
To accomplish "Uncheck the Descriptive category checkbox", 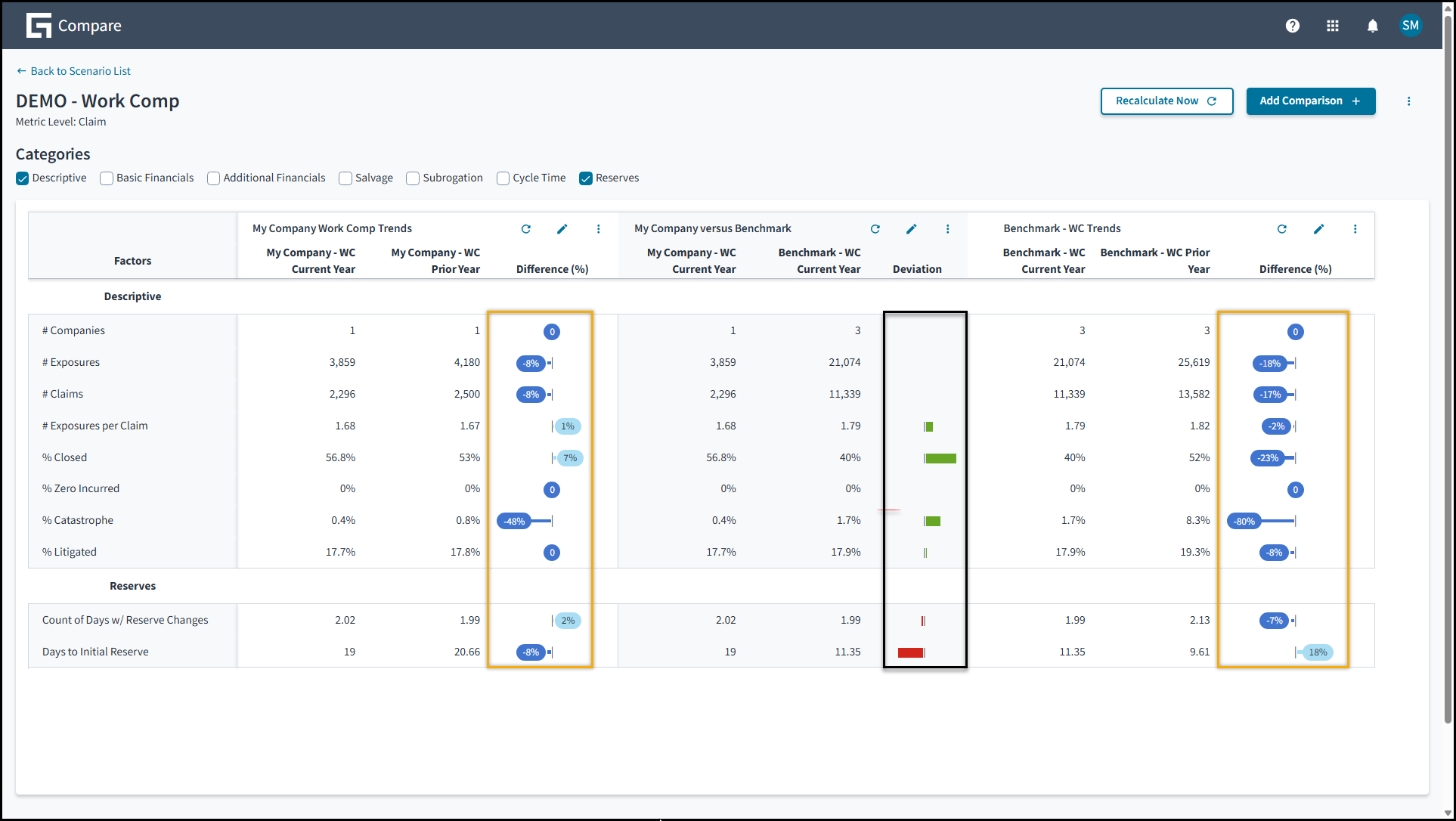I will point(23,178).
